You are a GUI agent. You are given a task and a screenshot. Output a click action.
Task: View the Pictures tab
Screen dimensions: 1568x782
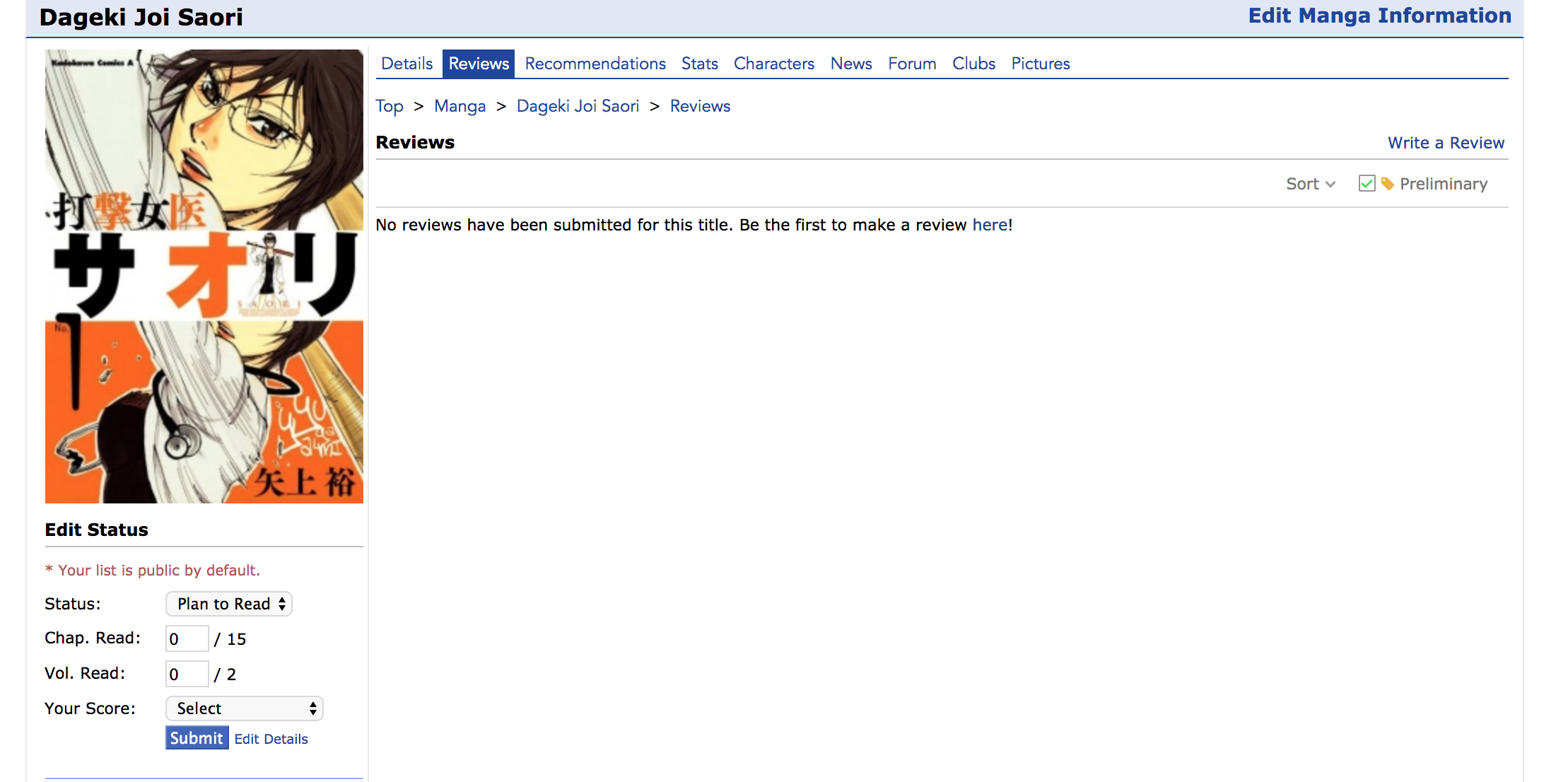pos(1040,64)
